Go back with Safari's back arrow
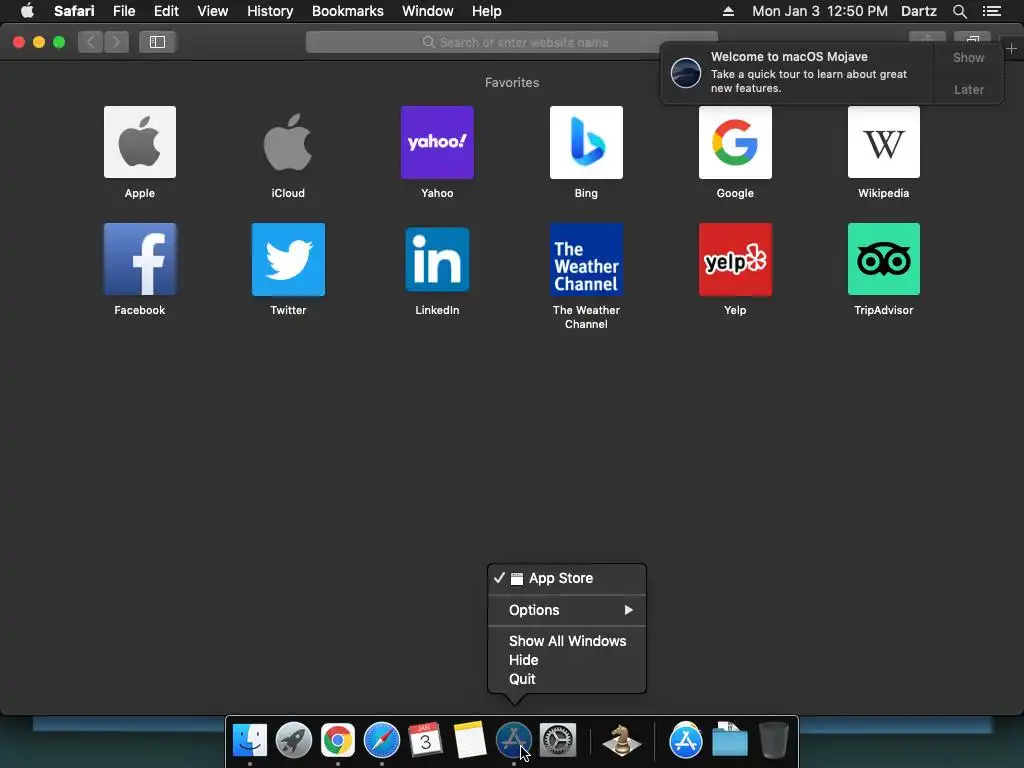 tap(91, 42)
